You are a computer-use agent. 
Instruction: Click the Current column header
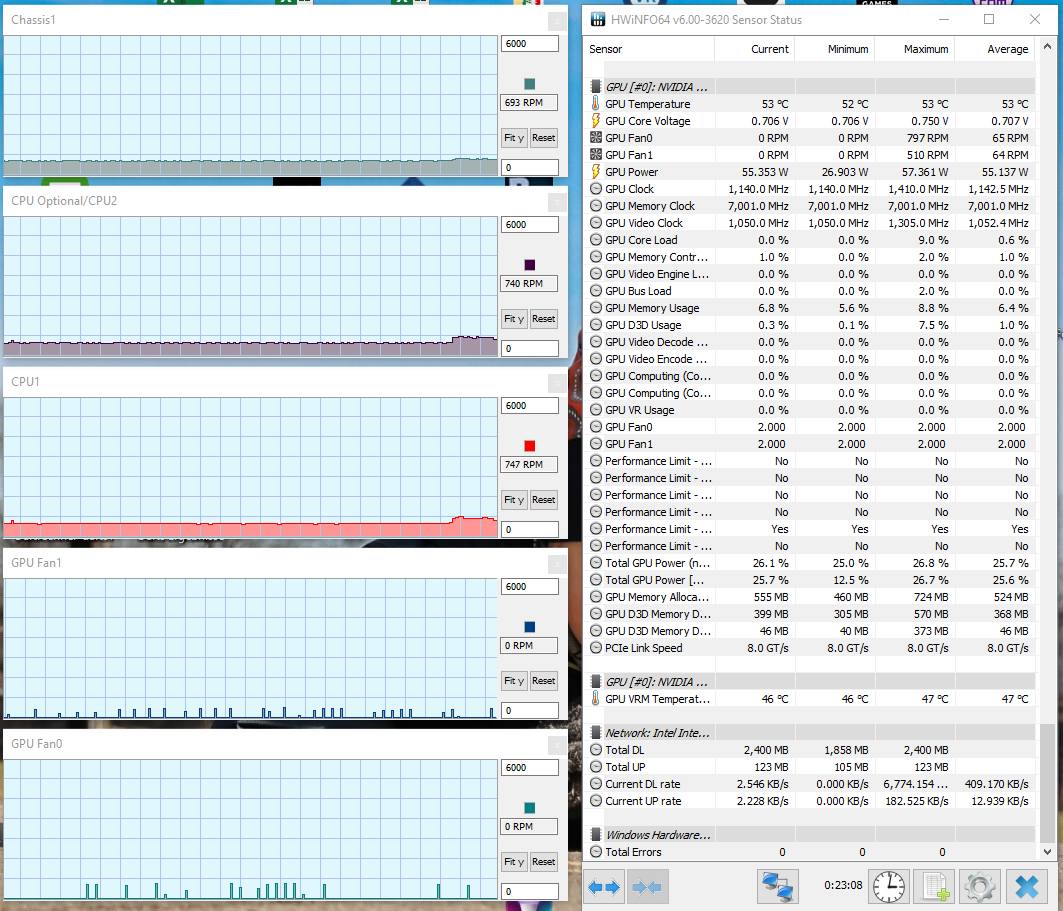pos(755,49)
